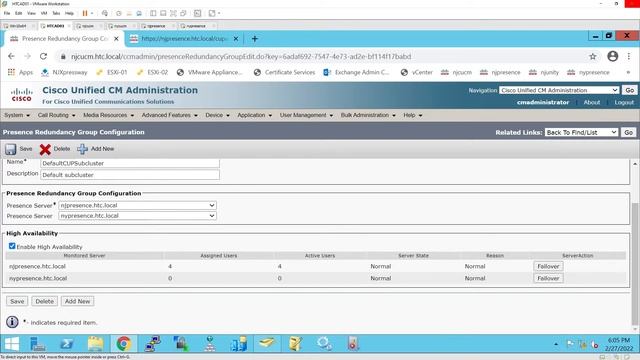This screenshot has width=640, height=360.
Task: Launch PowerShell from the taskbar
Action: (x=67, y=344)
